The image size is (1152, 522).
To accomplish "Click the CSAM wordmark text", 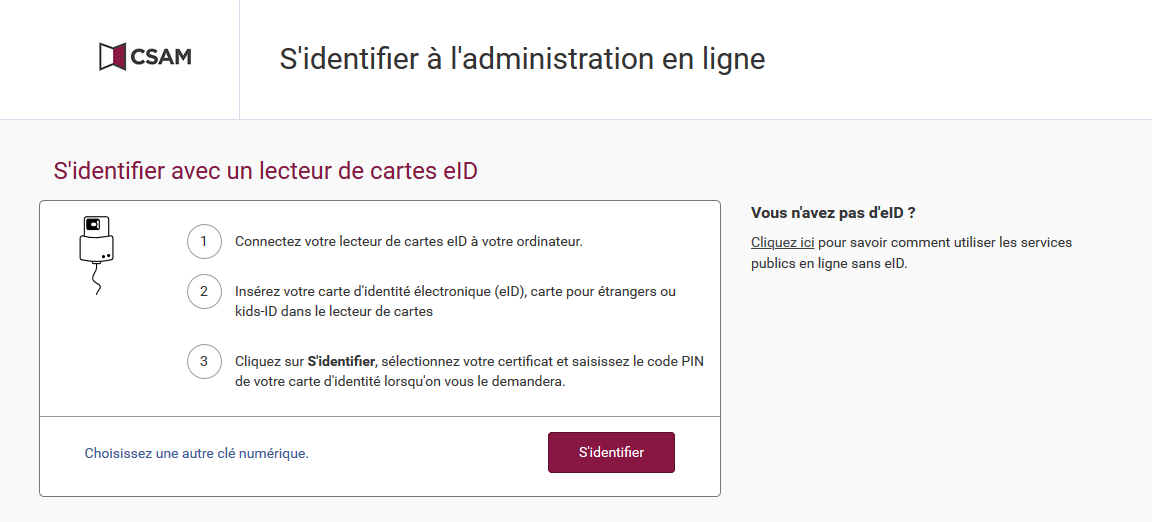I will tap(162, 57).
